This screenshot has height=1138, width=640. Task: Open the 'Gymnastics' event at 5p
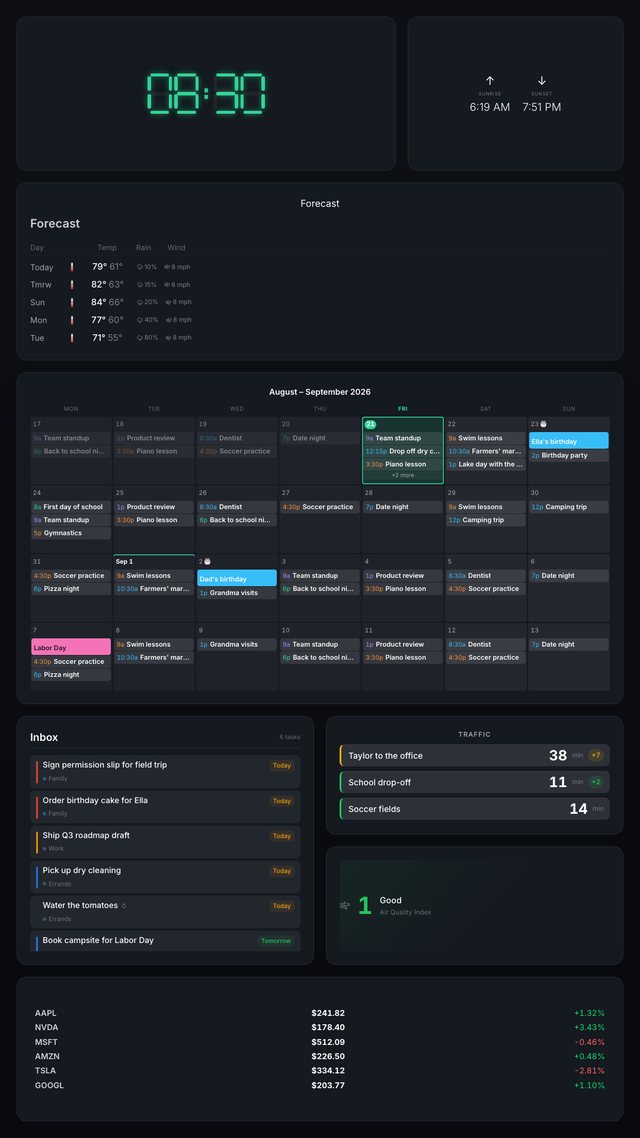[71, 533]
